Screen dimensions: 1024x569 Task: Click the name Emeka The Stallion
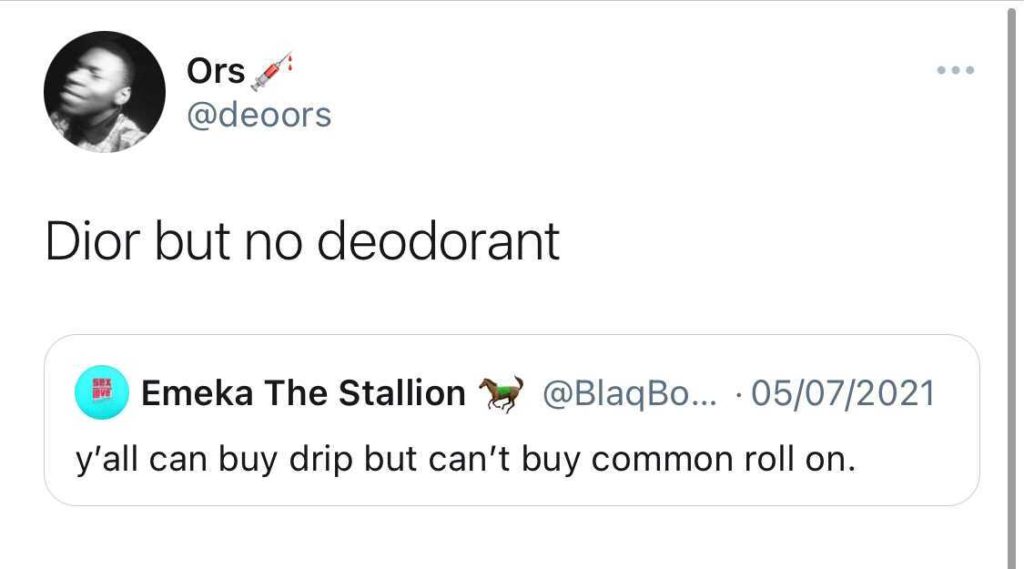point(303,393)
